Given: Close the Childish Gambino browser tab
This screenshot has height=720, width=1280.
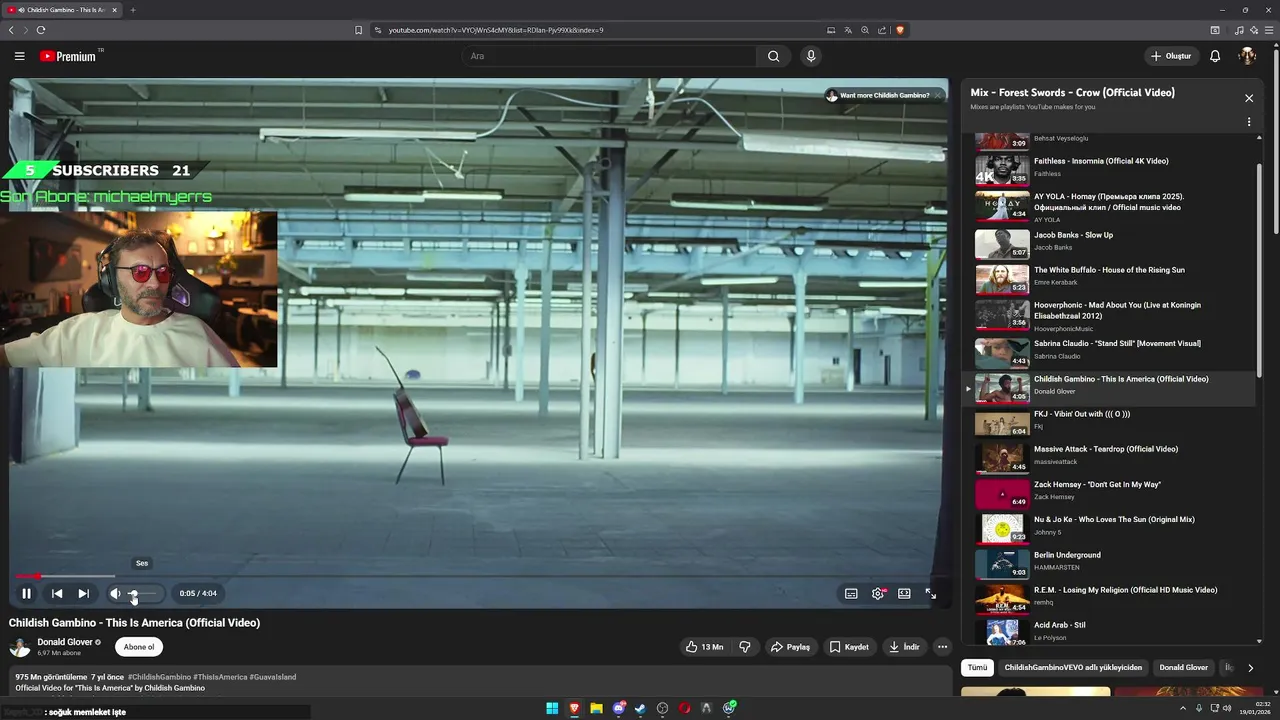Looking at the screenshot, I should (x=114, y=10).
